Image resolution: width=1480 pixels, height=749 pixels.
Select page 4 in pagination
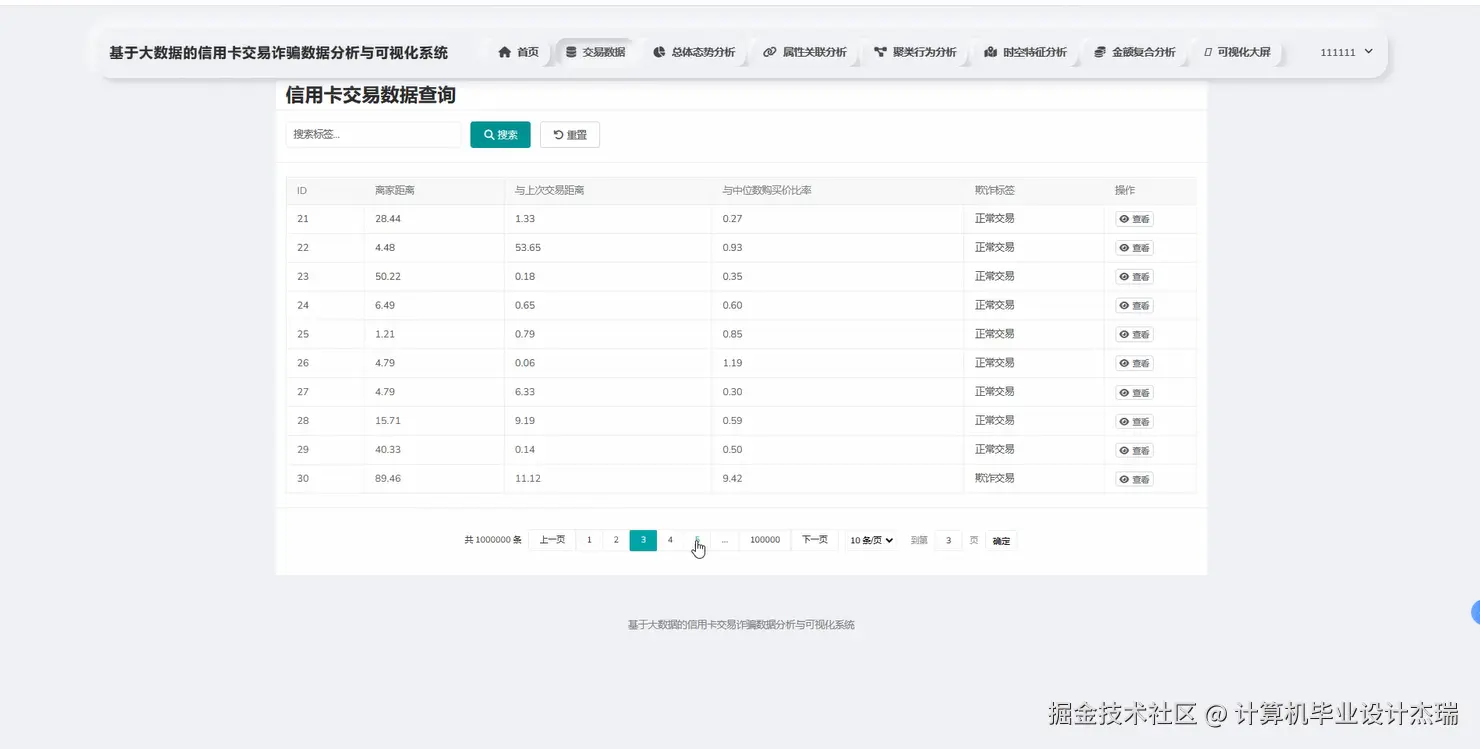coord(670,540)
